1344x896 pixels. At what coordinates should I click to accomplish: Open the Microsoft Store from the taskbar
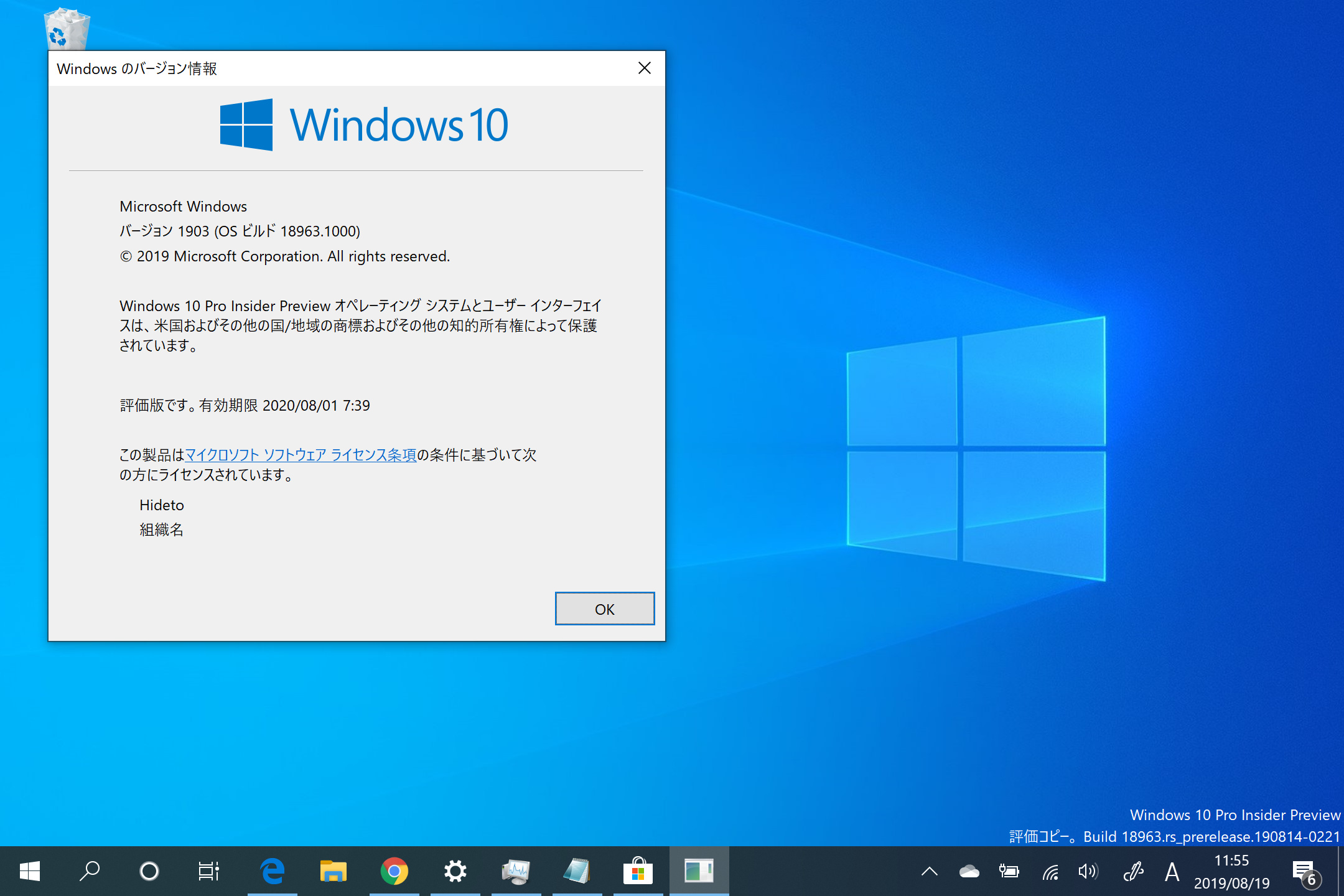click(638, 871)
